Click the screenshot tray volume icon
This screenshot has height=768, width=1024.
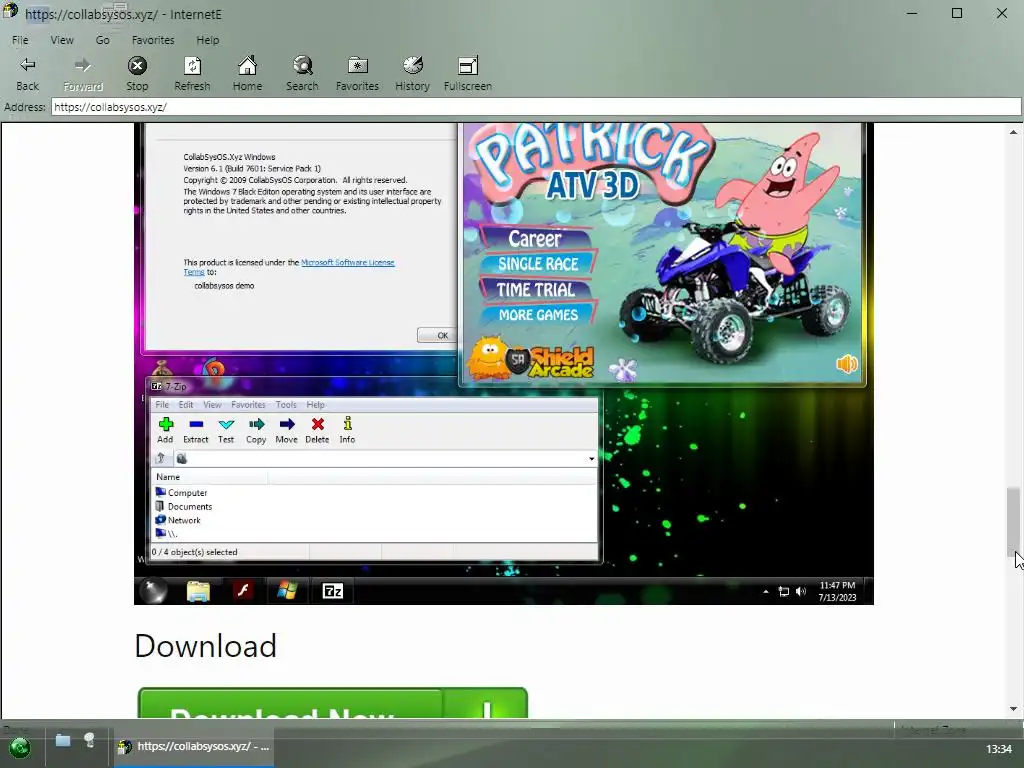(x=801, y=592)
